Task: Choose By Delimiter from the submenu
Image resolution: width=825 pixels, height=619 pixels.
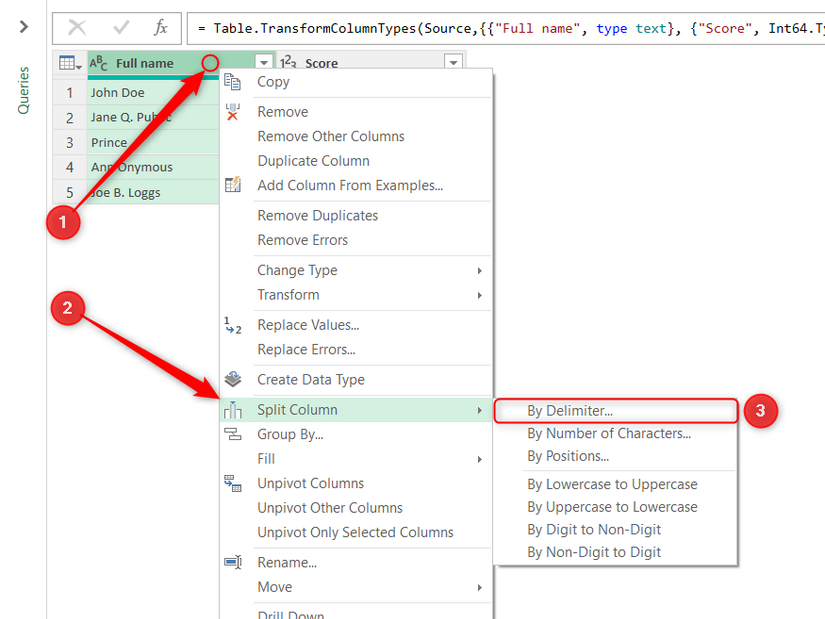Action: click(x=570, y=410)
